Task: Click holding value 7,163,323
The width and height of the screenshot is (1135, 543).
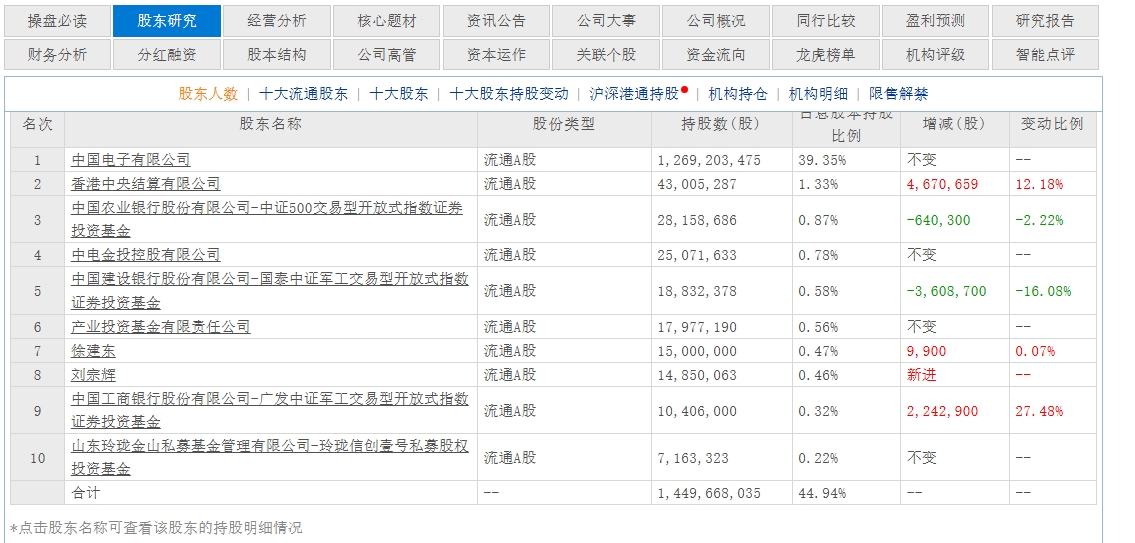Action: coord(693,458)
